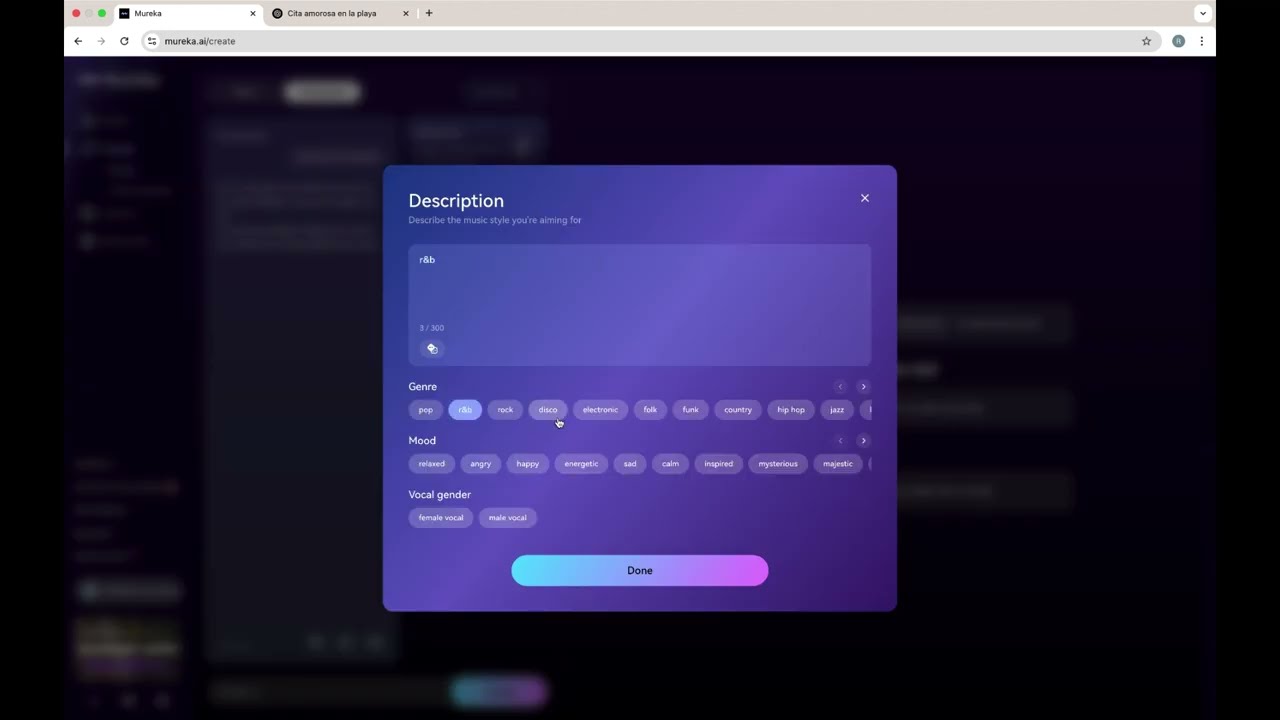Image resolution: width=1280 pixels, height=720 pixels.
Task: Show previous genre tags with left arrow
Action: click(x=840, y=387)
